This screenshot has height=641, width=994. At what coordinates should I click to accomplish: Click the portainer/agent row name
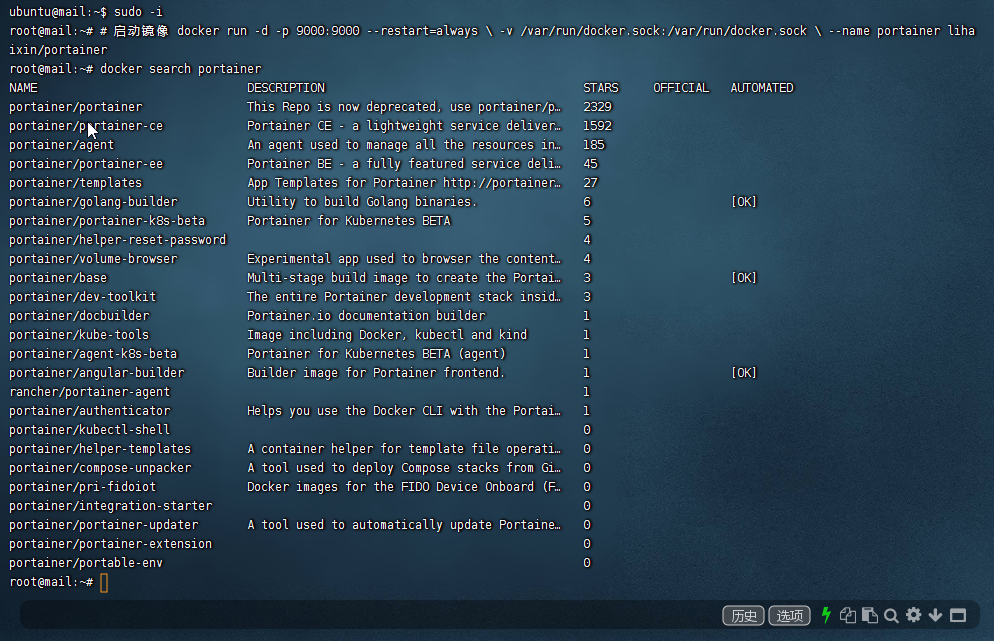pos(61,145)
